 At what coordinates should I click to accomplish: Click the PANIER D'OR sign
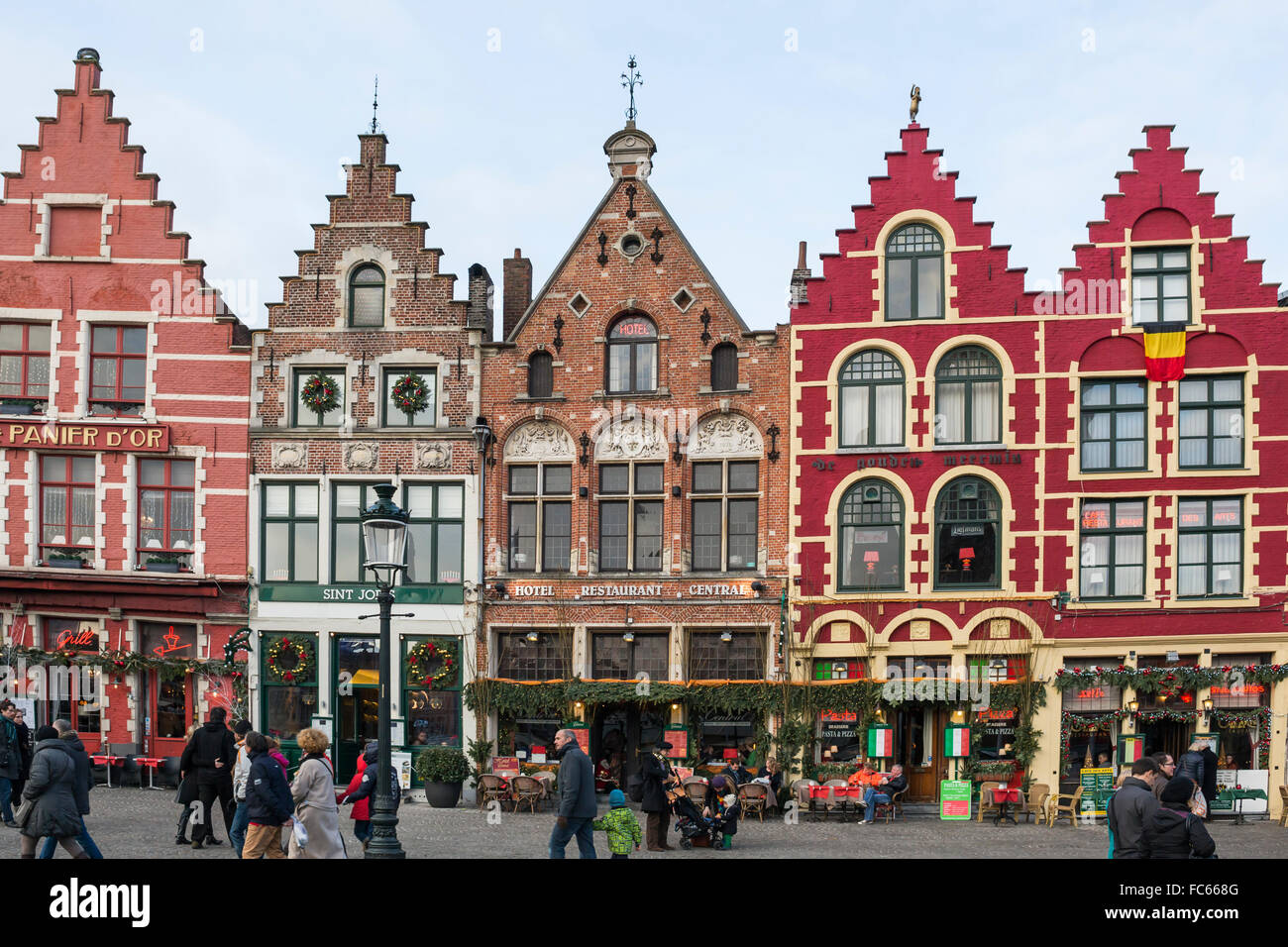point(83,436)
